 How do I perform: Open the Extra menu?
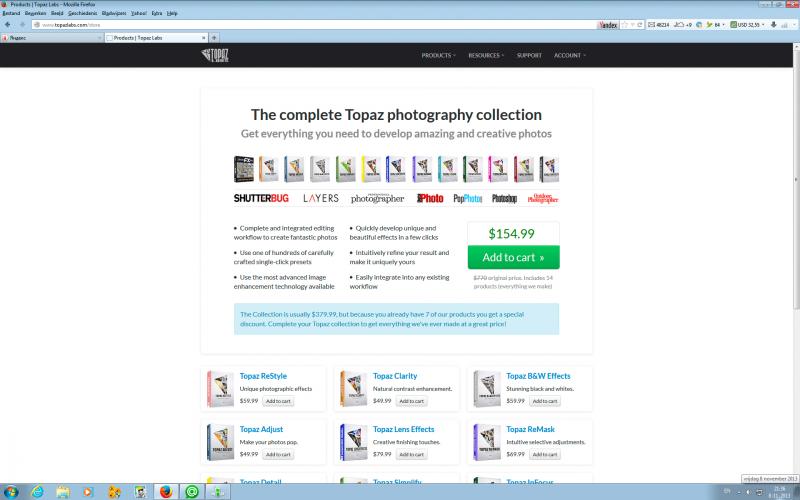coord(157,13)
